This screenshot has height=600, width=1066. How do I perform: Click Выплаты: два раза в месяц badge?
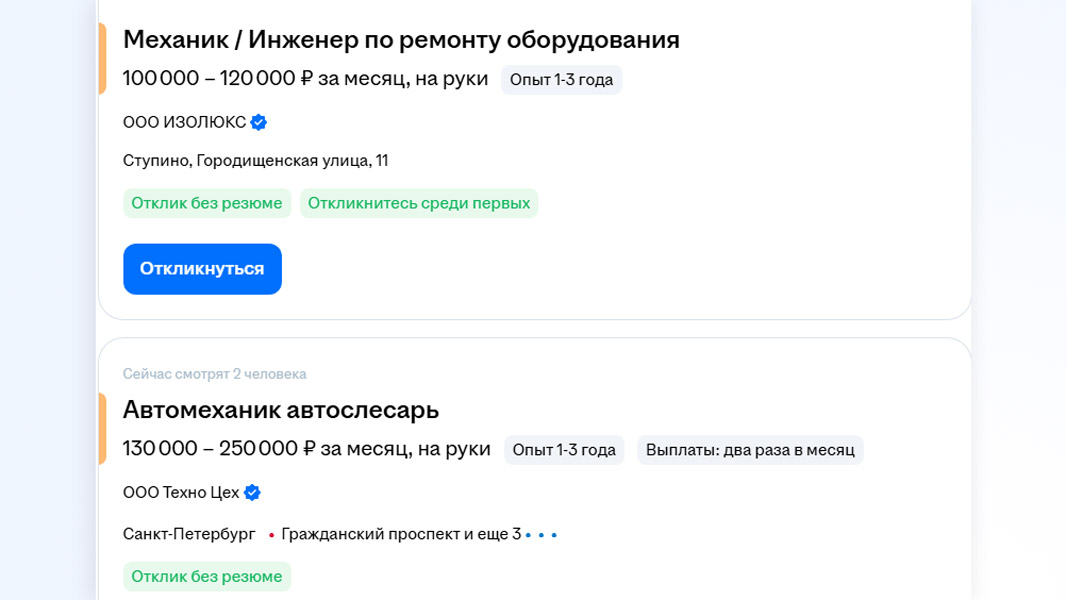750,450
